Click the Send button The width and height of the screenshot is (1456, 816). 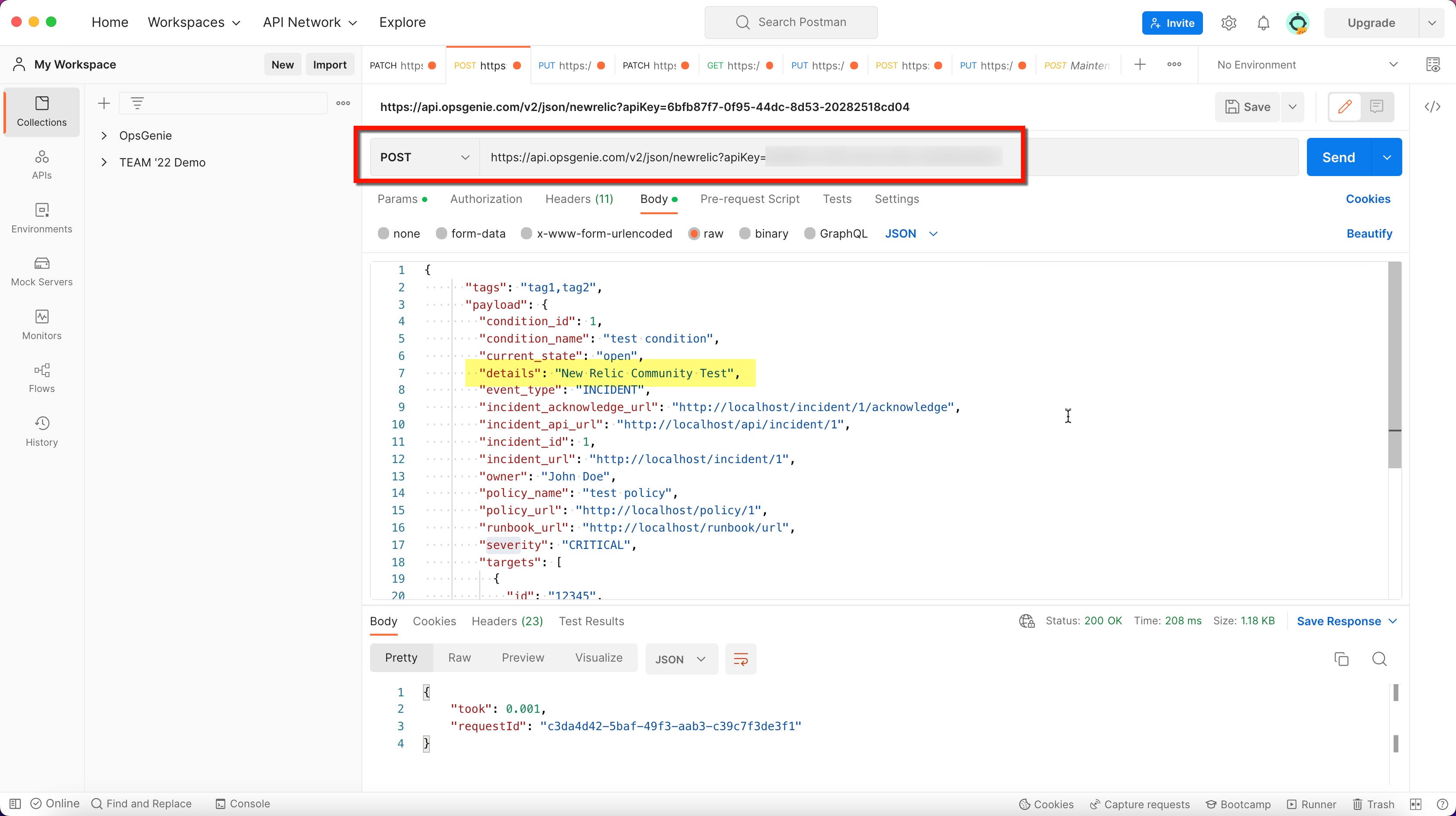click(x=1338, y=157)
